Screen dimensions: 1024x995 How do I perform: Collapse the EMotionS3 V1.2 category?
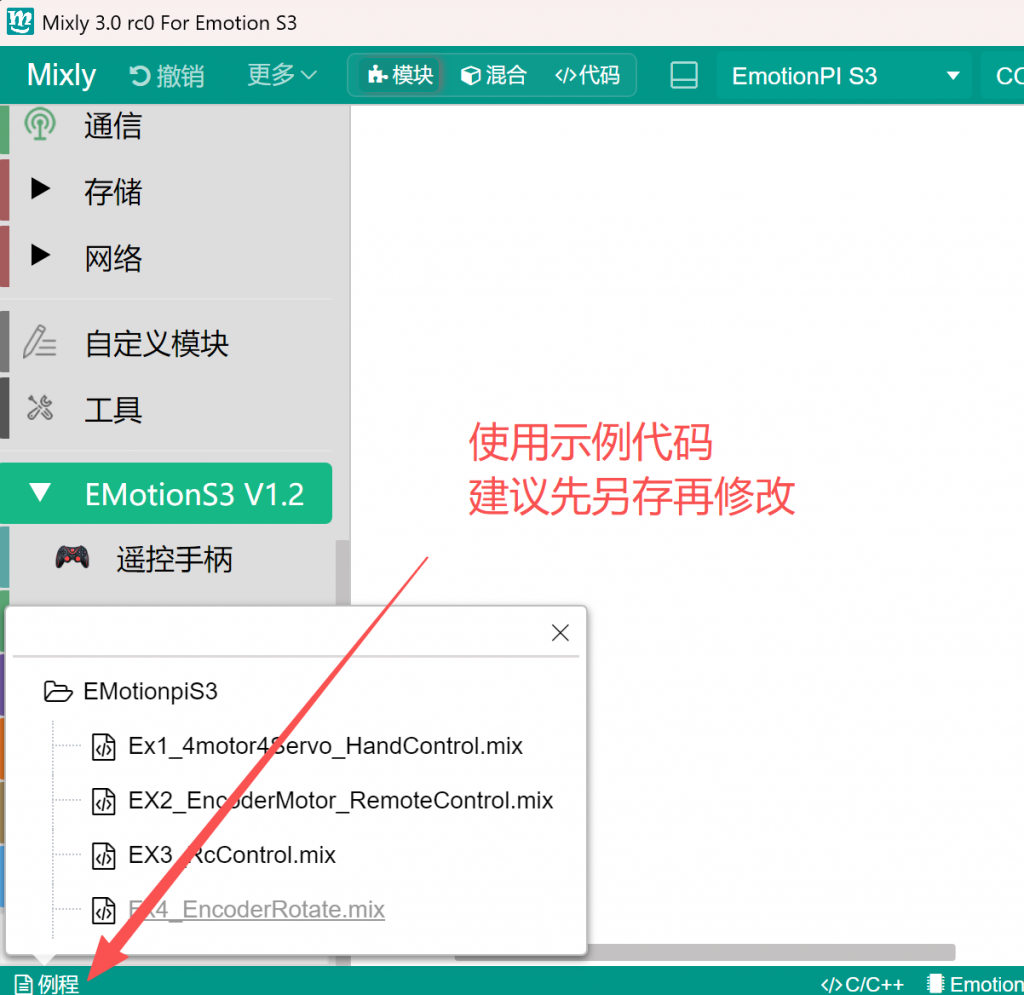pos(167,494)
